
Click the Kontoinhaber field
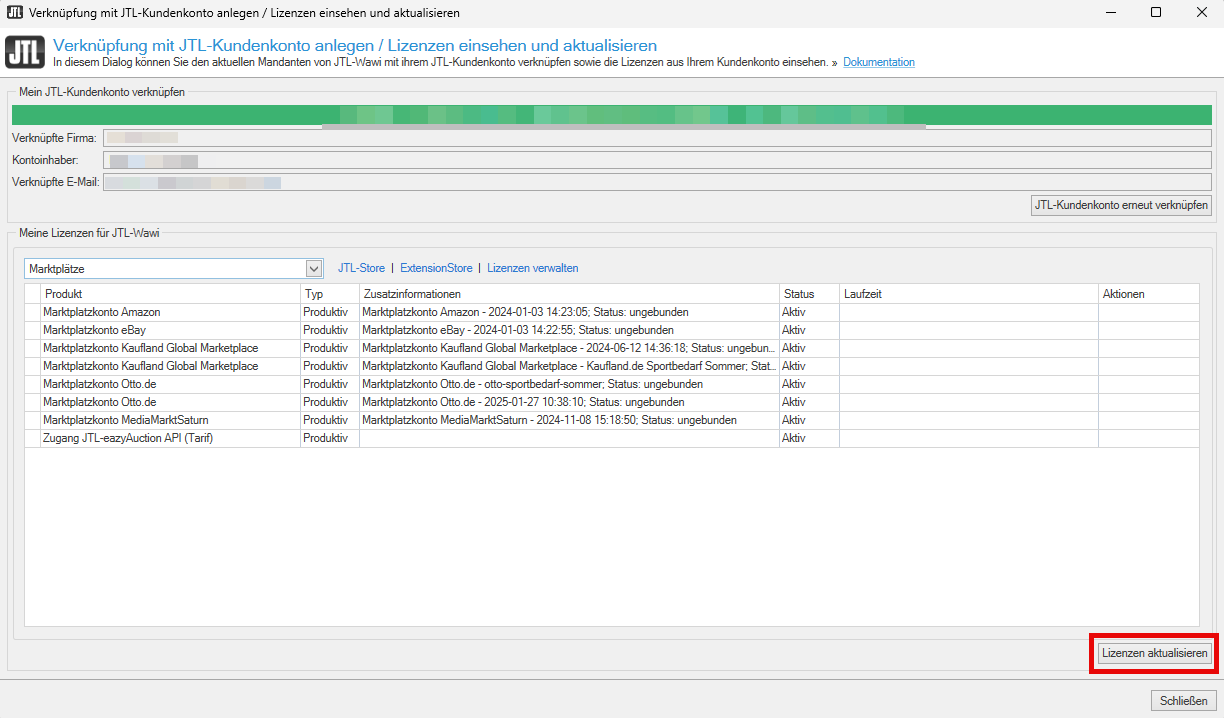pos(657,160)
